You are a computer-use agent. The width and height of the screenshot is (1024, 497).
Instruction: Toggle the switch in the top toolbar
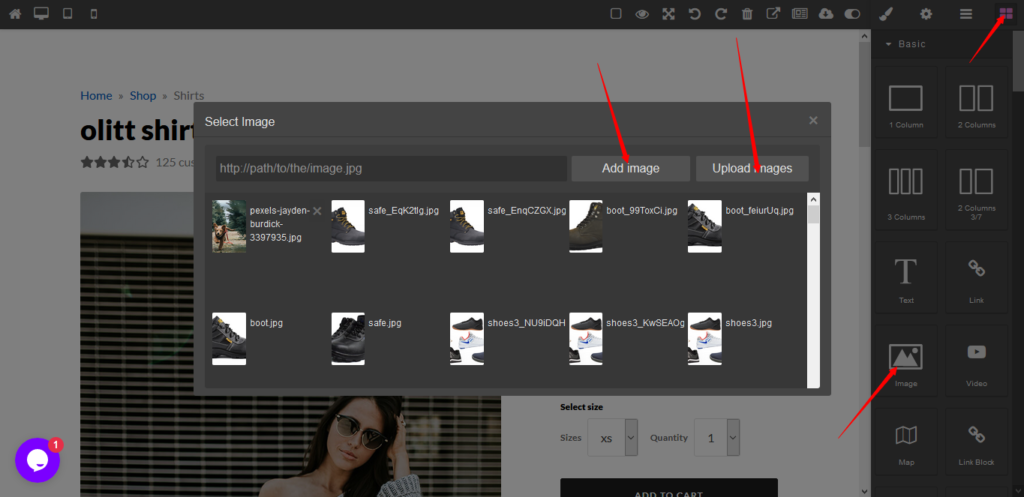852,14
